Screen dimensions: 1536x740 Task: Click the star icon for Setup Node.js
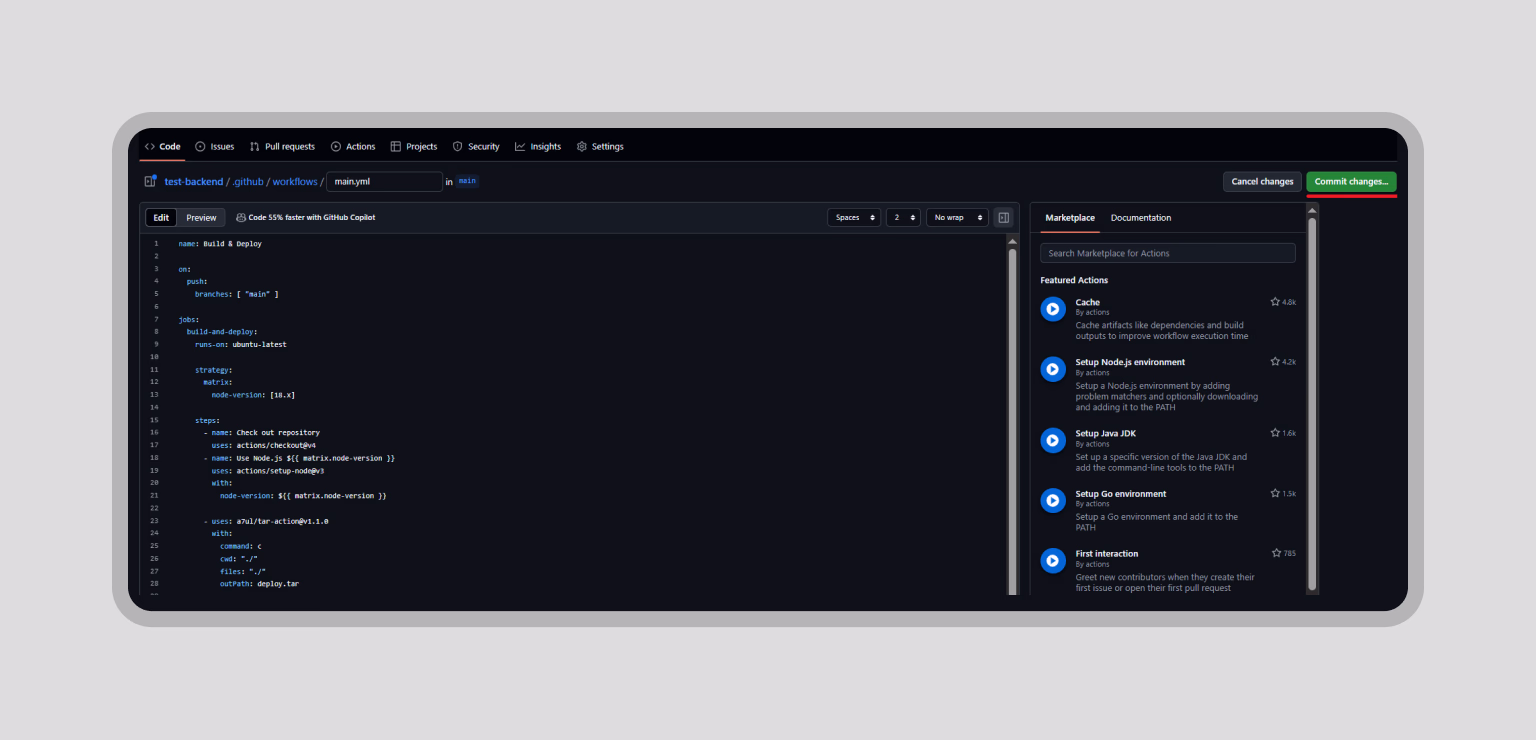1275,362
